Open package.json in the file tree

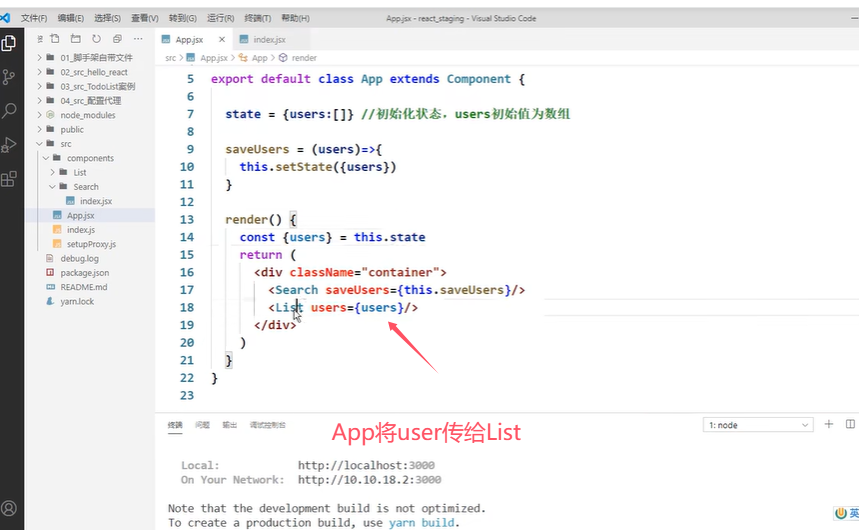coord(84,272)
